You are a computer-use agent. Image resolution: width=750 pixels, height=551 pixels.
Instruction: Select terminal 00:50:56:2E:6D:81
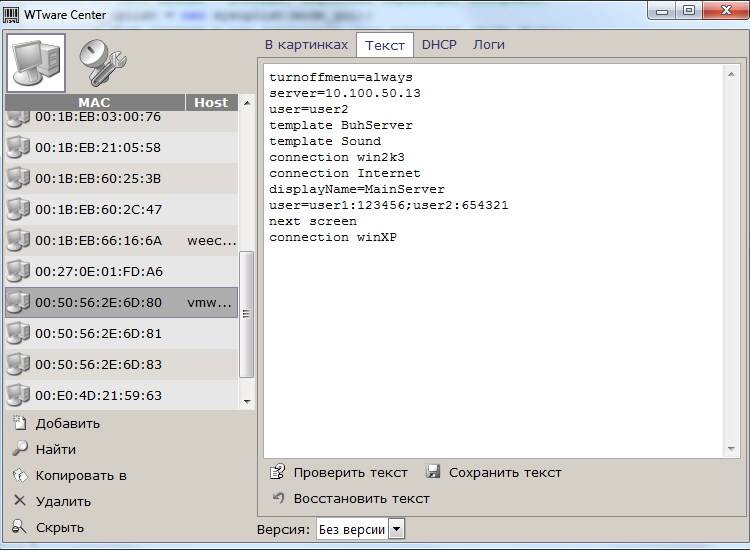[x=121, y=333]
